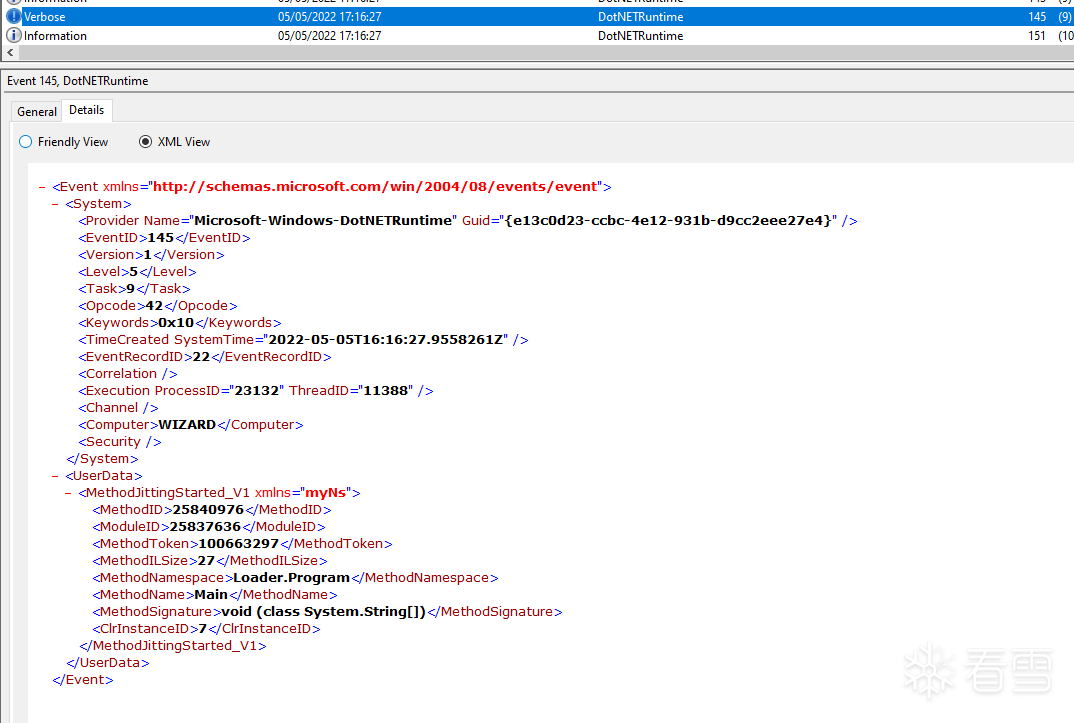This screenshot has height=723, width=1074.
Task: Click the closing System tag
Action: tap(102, 459)
